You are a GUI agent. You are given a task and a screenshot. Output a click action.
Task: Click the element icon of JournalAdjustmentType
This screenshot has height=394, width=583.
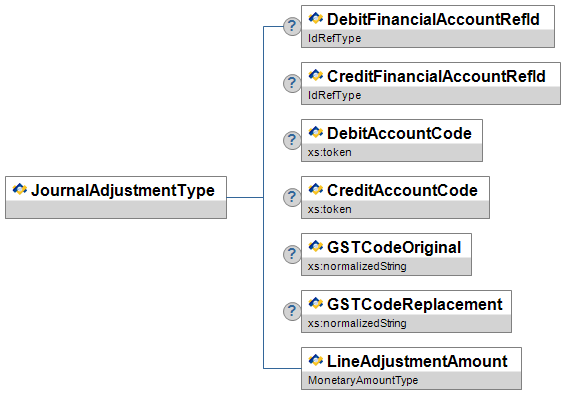(x=20, y=189)
